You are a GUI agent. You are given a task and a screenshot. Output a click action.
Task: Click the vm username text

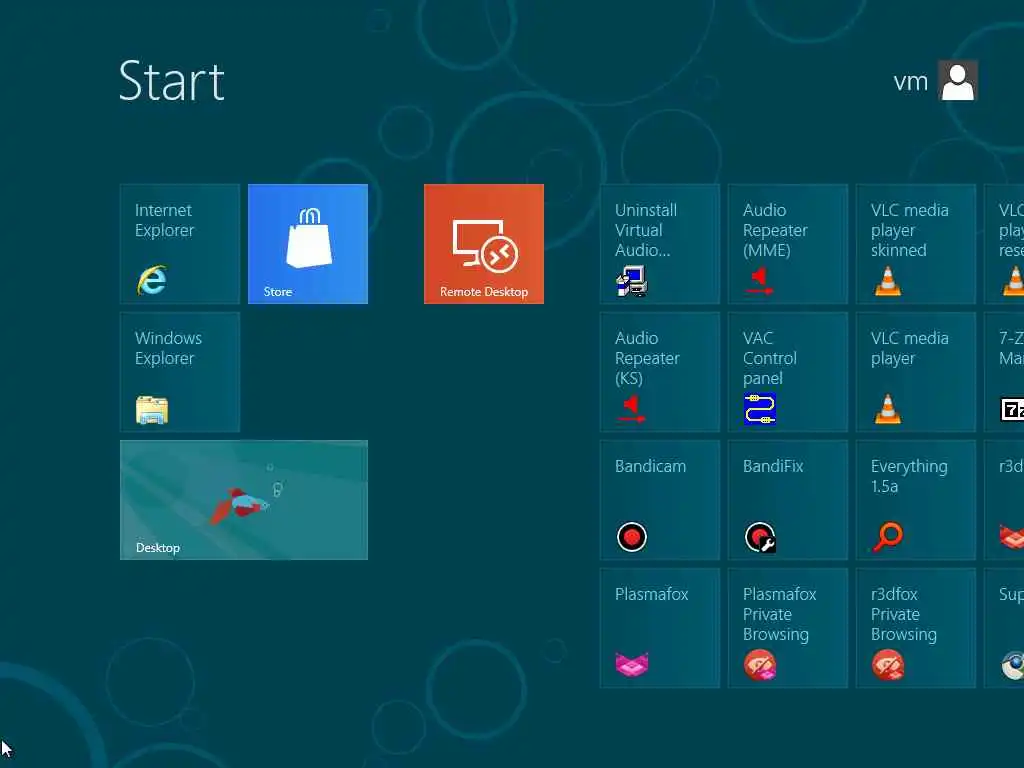(x=910, y=82)
